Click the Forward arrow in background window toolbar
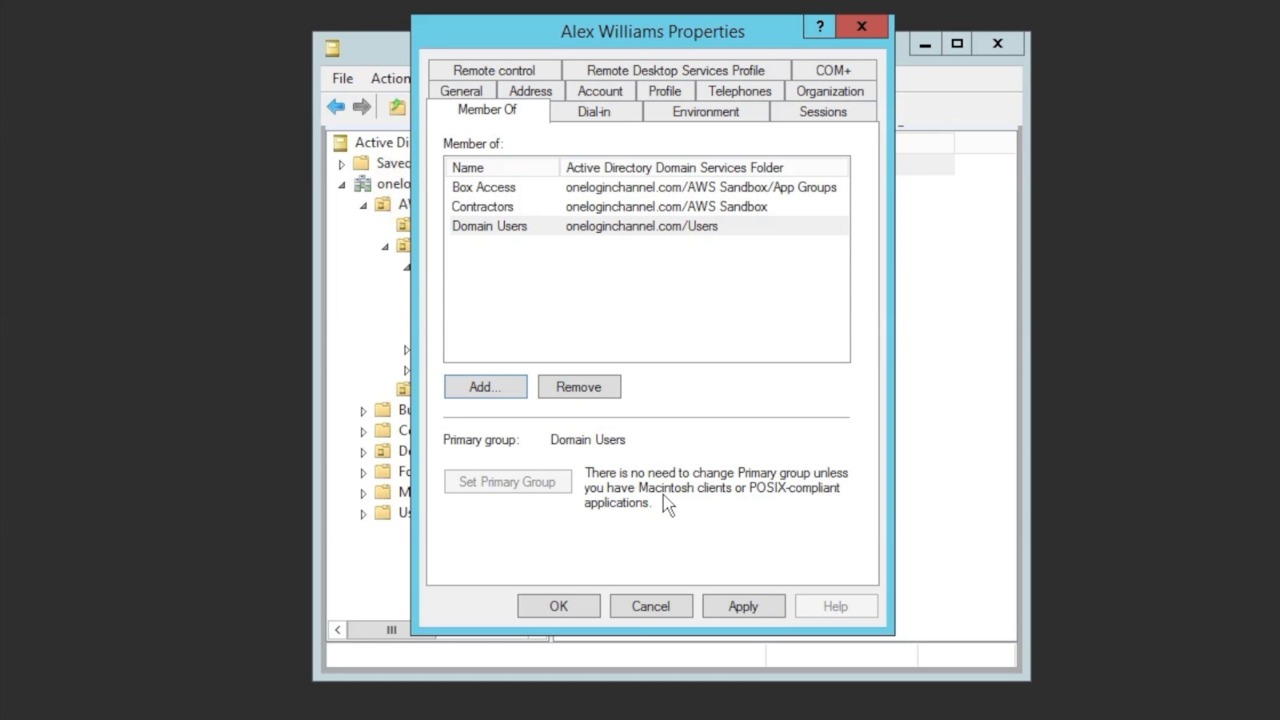Screen dimensions: 1280x720 [x=362, y=107]
